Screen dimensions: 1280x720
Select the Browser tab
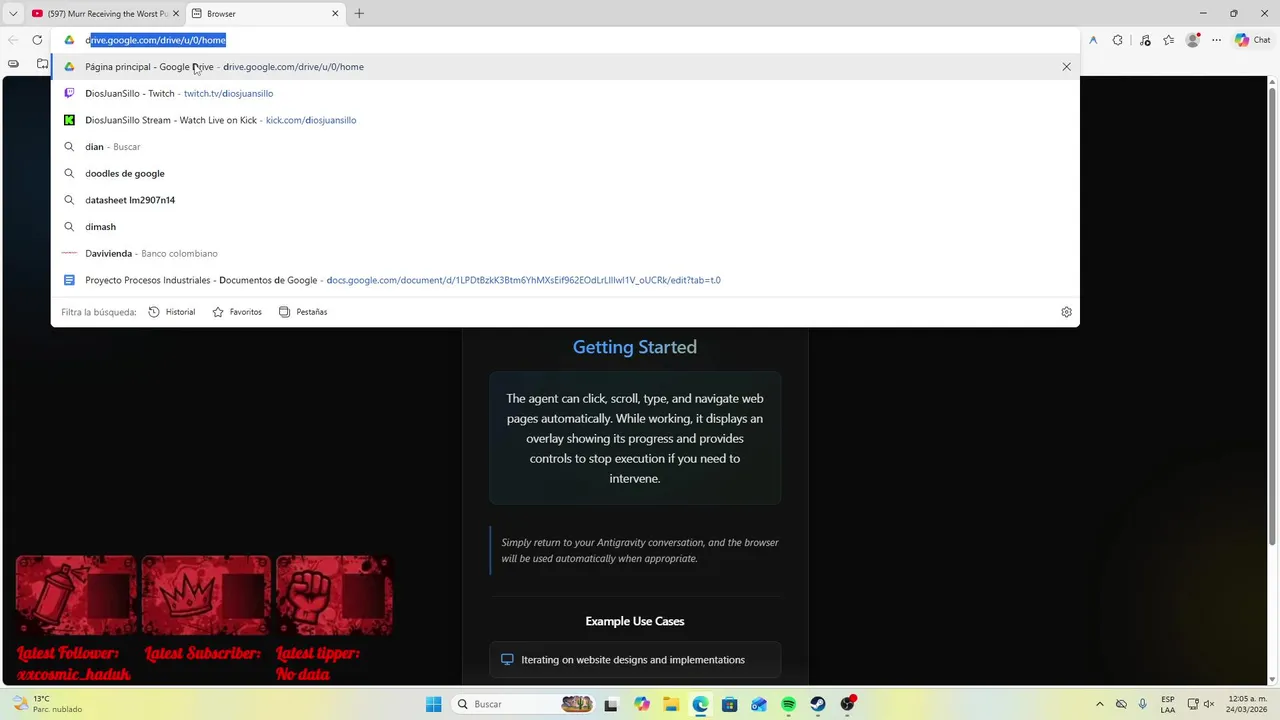click(x=266, y=13)
